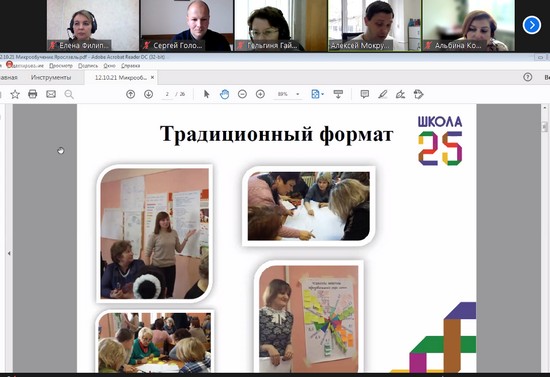The width and height of the screenshot is (550, 377).
Task: Close the 12.10.21 document tab
Action: pos(153,78)
